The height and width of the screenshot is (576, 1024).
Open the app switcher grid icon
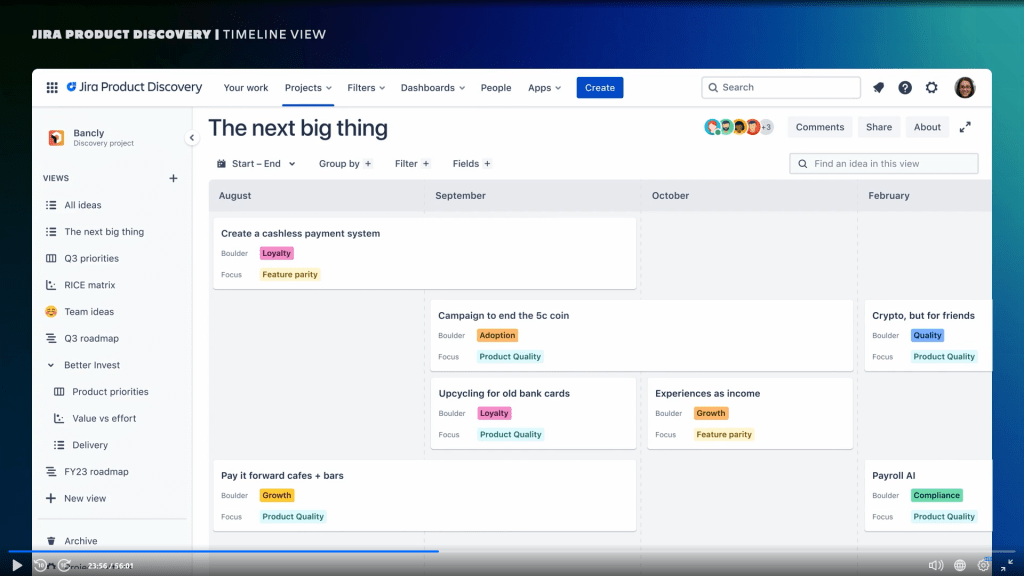pos(52,88)
